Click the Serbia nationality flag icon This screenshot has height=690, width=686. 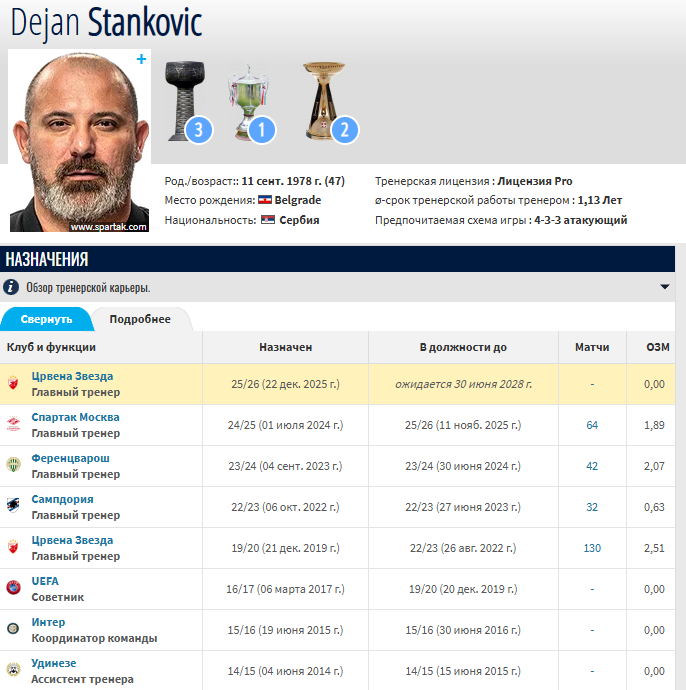(268, 220)
